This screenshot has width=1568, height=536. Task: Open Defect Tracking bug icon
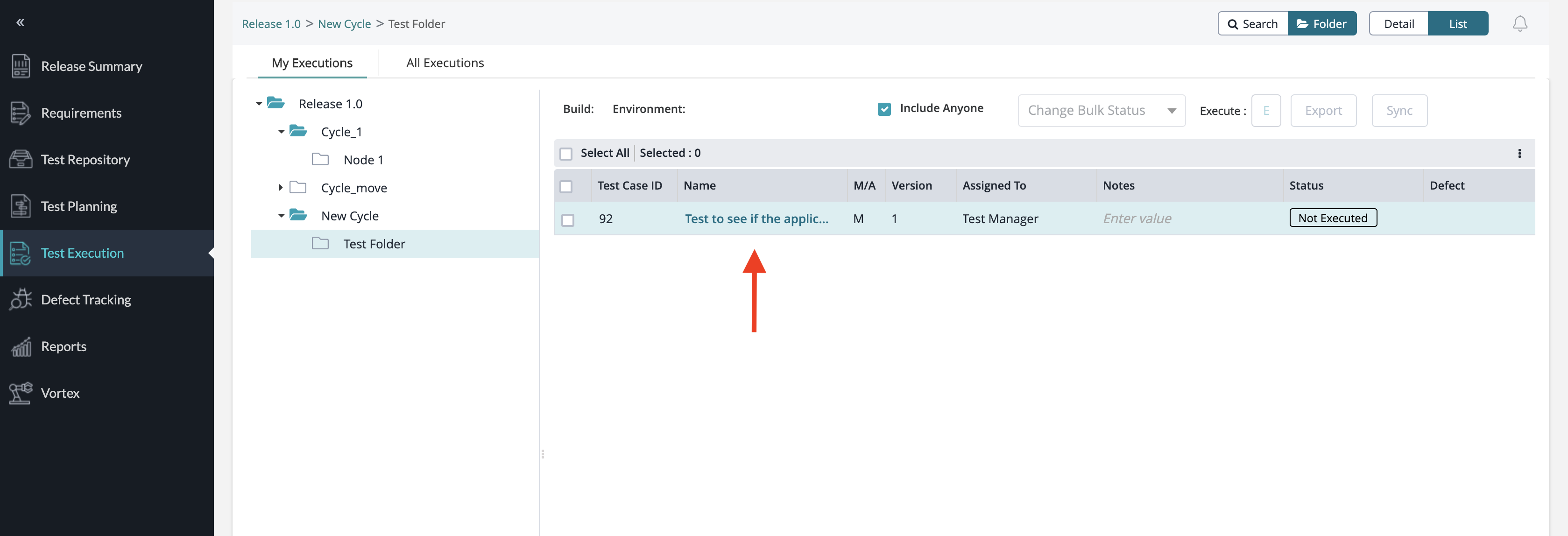[x=21, y=299]
